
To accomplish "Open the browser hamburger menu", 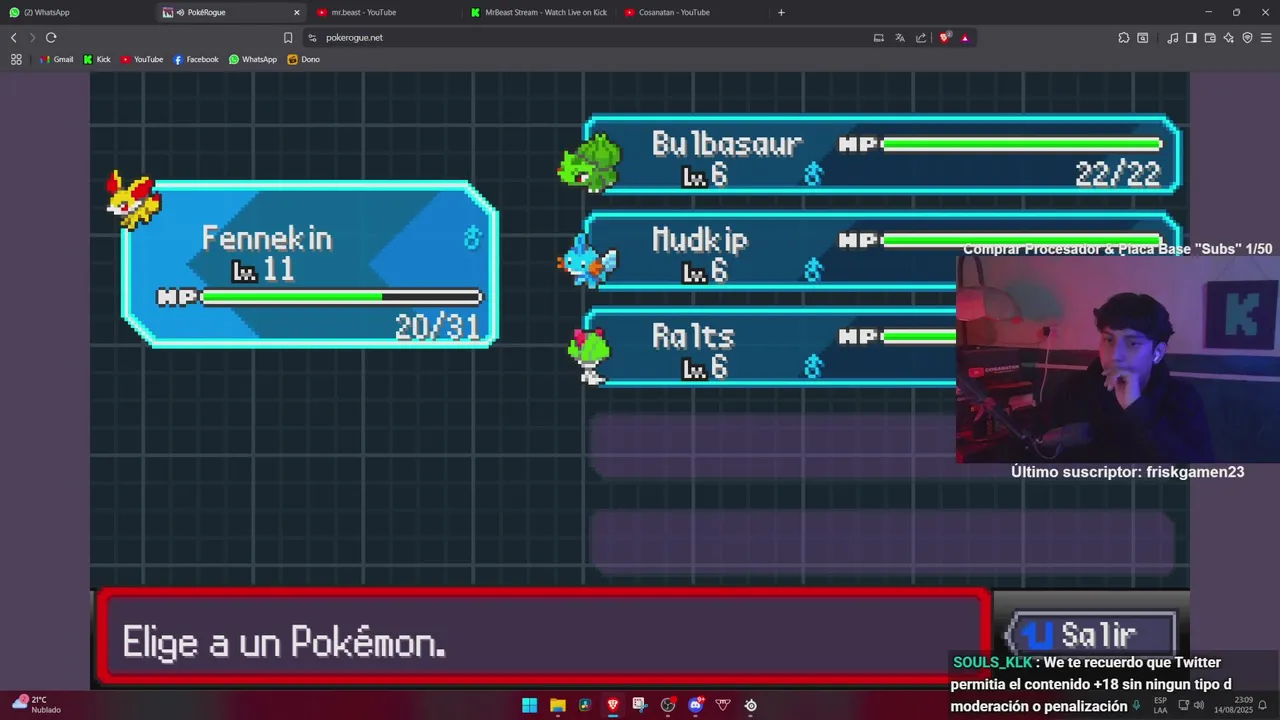I will (x=1266, y=37).
